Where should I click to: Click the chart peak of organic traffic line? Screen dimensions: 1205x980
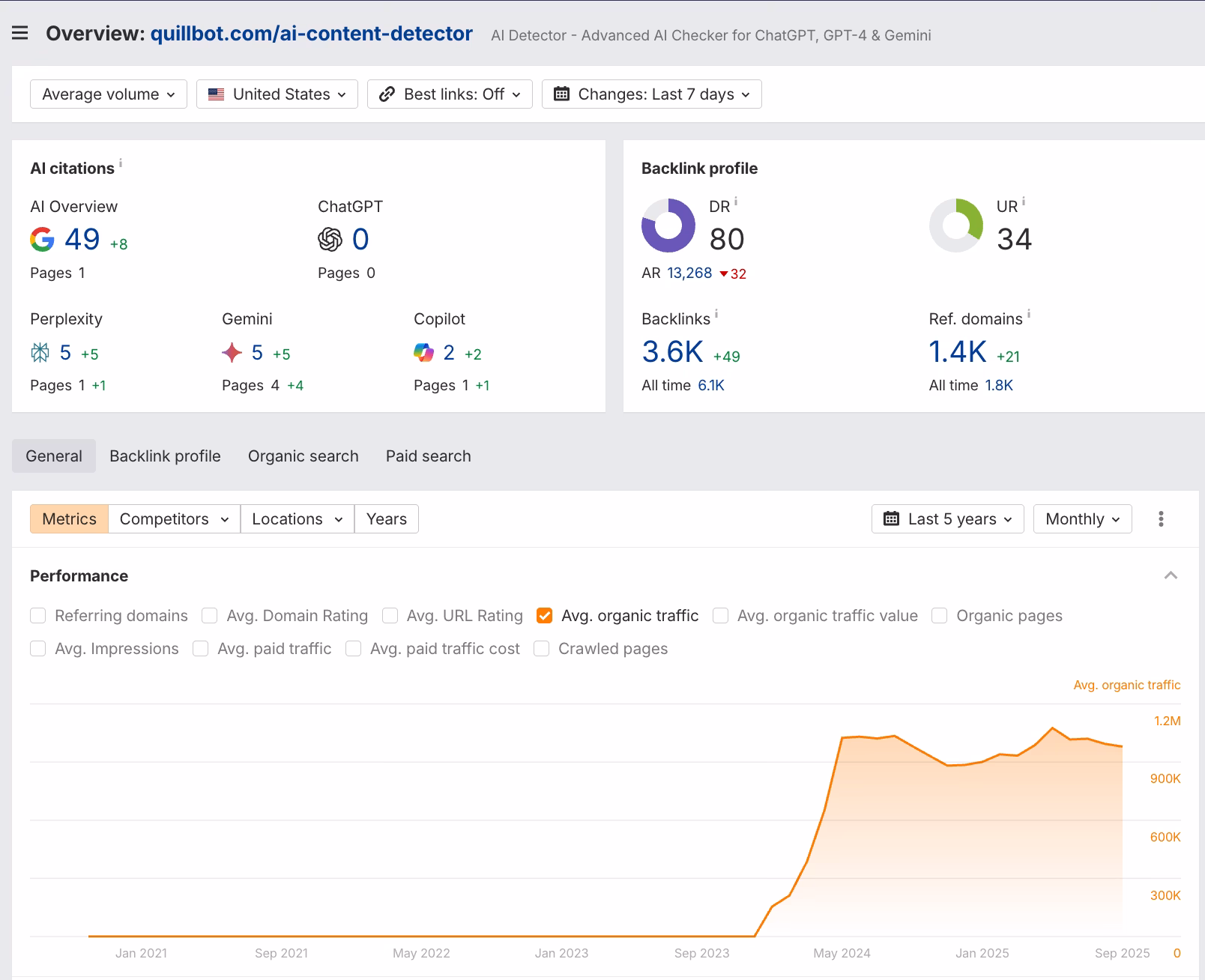(1053, 728)
